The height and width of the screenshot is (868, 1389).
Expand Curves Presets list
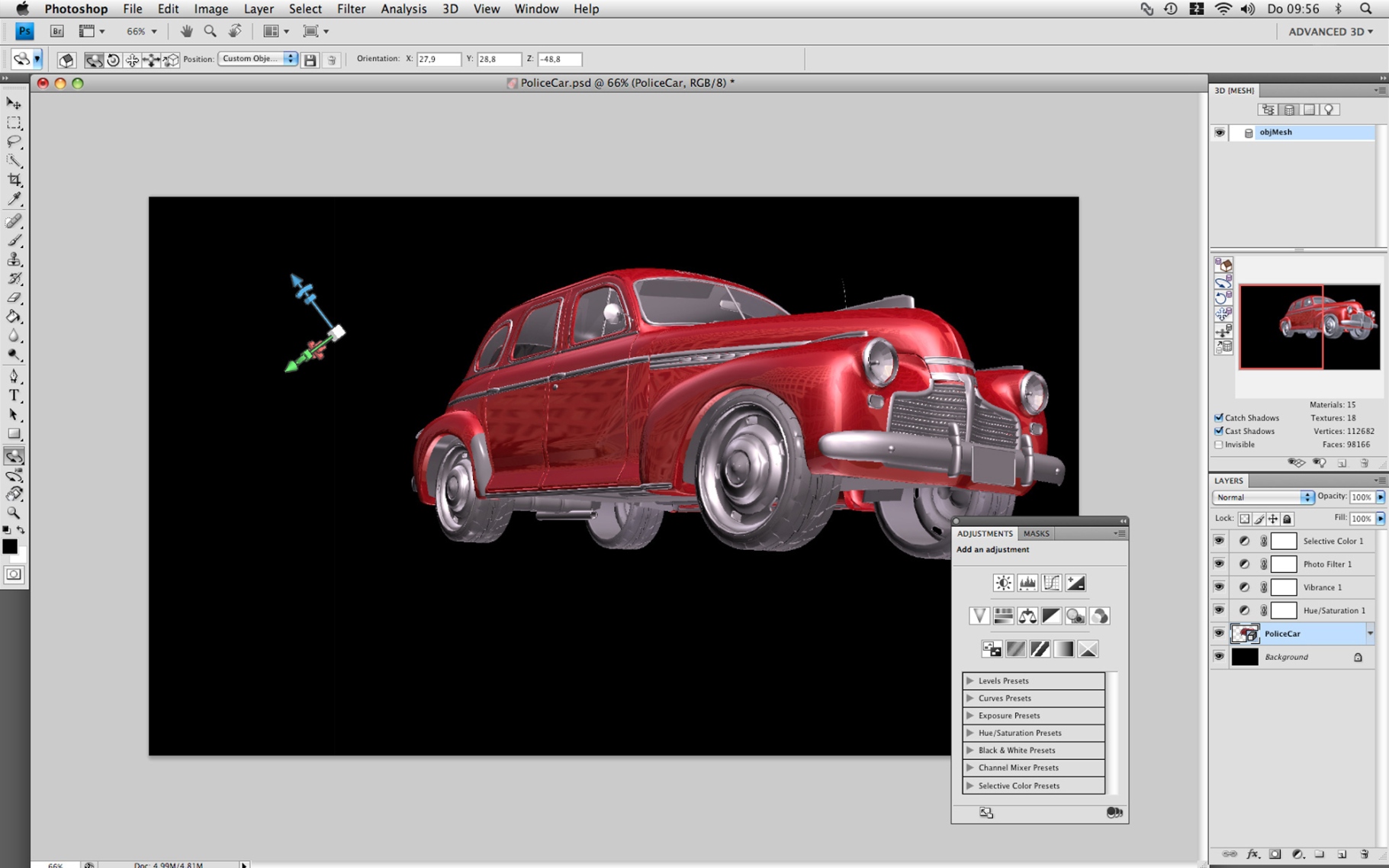pos(970,698)
